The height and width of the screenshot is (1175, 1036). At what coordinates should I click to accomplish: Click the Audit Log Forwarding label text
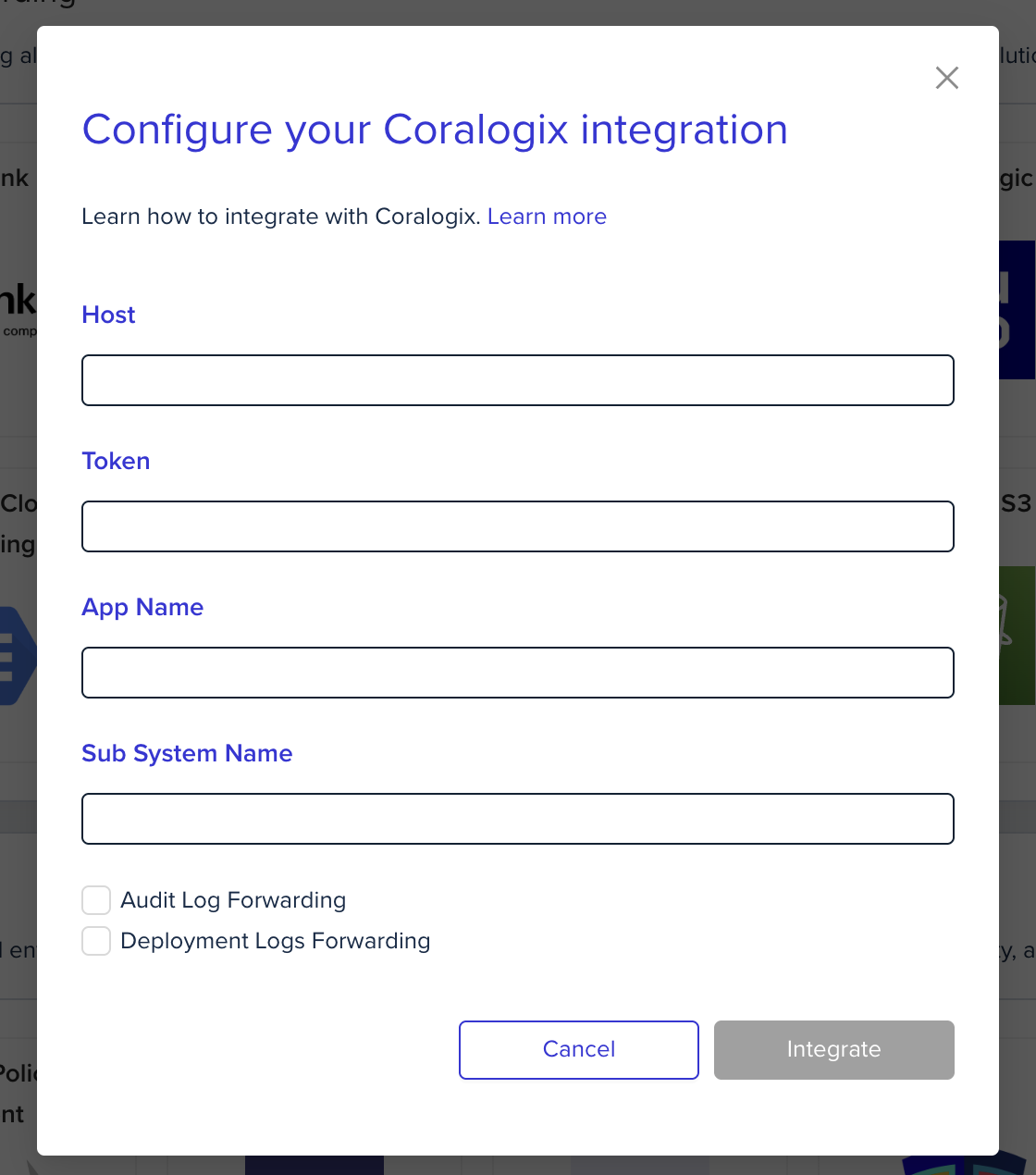click(233, 900)
